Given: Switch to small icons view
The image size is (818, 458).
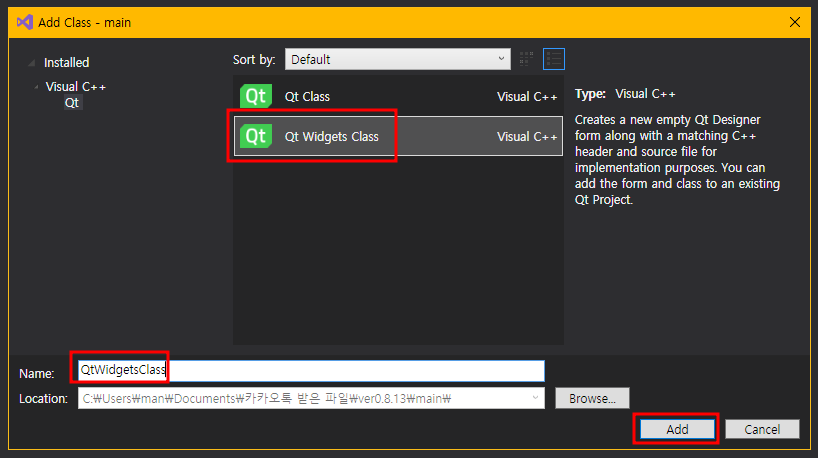Looking at the screenshot, I should point(526,59).
